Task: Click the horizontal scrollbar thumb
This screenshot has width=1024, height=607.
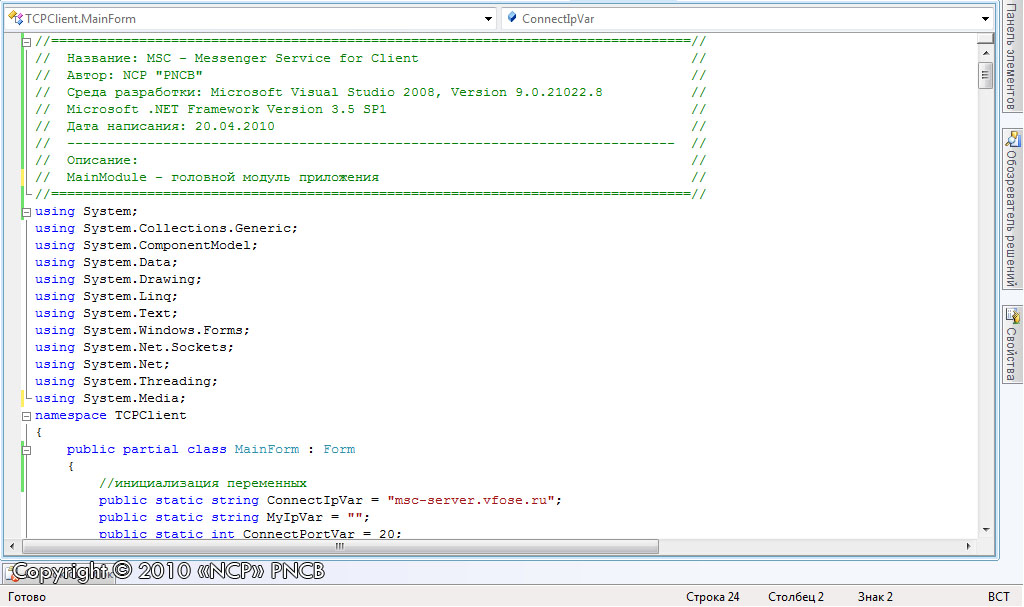Action: (x=340, y=547)
